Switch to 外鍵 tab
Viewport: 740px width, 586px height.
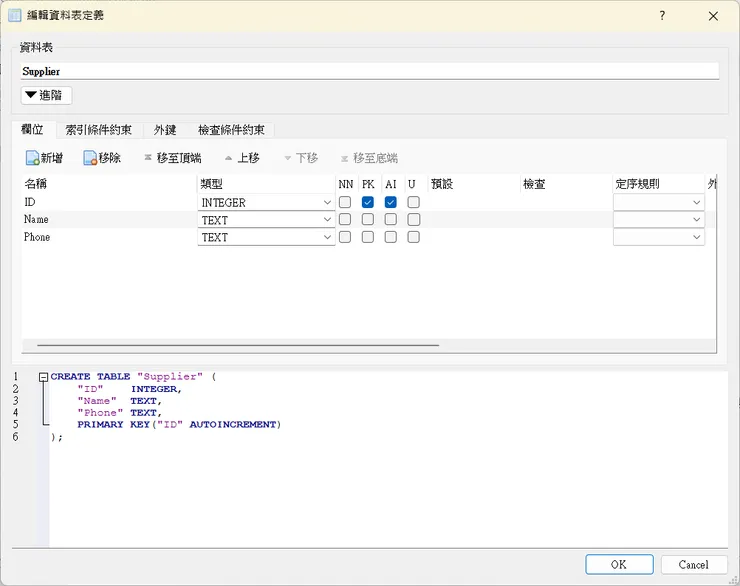click(x=165, y=130)
